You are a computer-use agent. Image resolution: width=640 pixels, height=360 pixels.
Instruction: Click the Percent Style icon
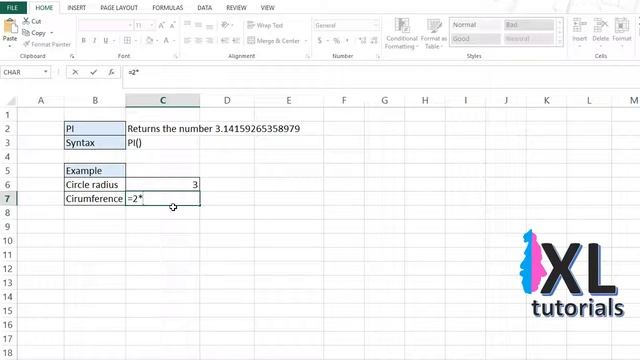[336, 40]
